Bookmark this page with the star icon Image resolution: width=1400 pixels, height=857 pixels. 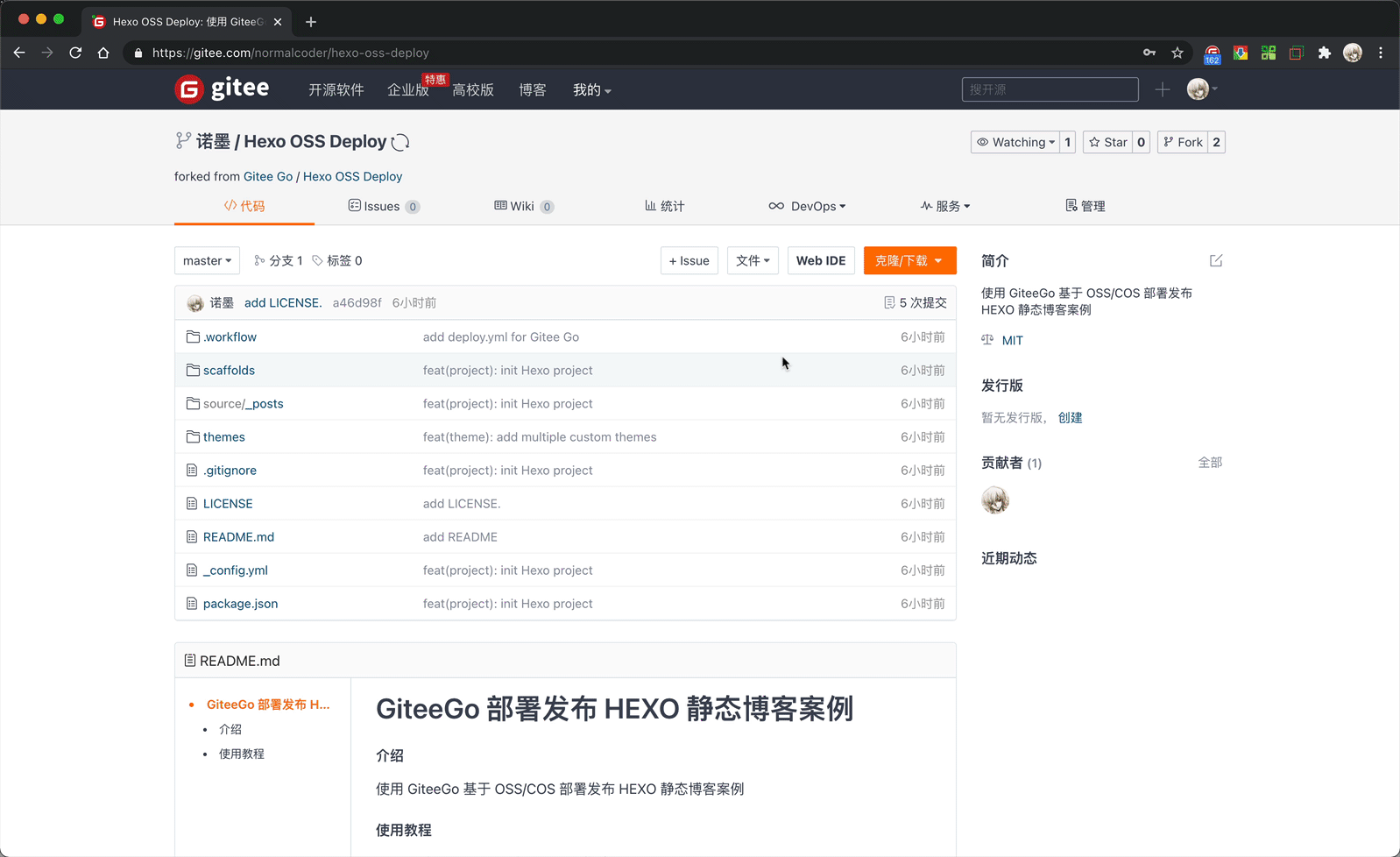click(1177, 53)
